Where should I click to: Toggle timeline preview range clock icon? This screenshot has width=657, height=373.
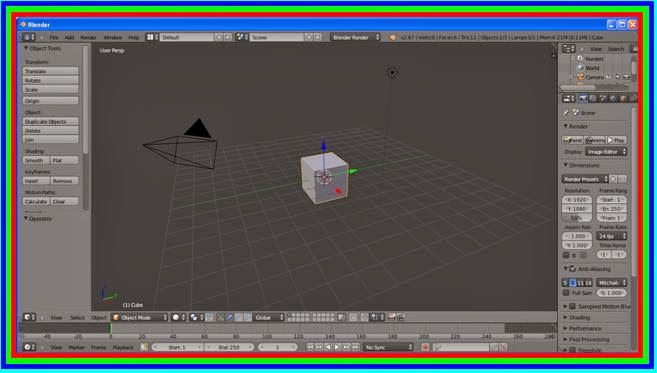pos(144,347)
